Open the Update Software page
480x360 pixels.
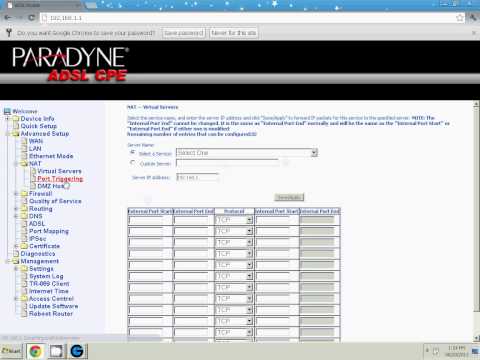pyautogui.click(x=53, y=306)
